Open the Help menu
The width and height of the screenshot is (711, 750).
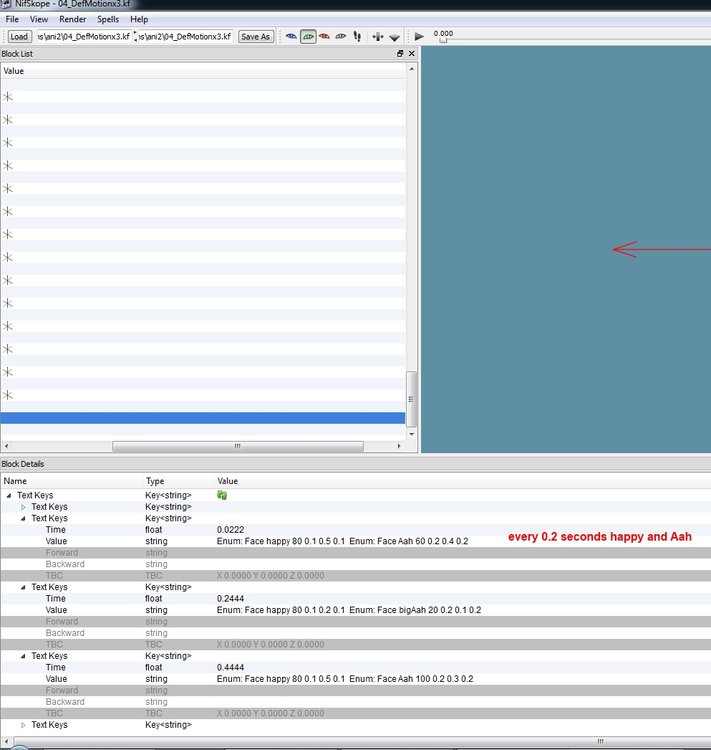click(x=139, y=20)
